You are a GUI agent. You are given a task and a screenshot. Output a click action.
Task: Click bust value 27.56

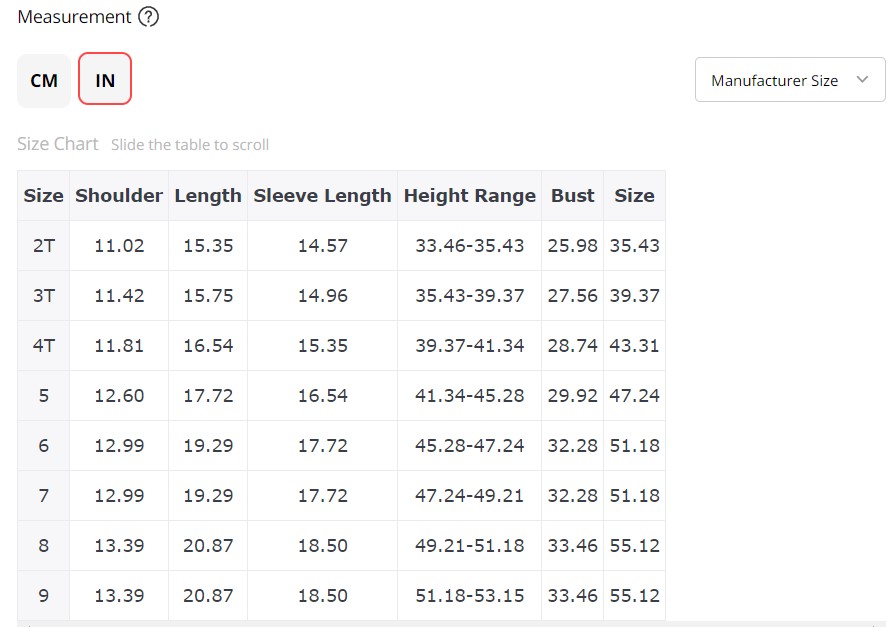coord(572,296)
